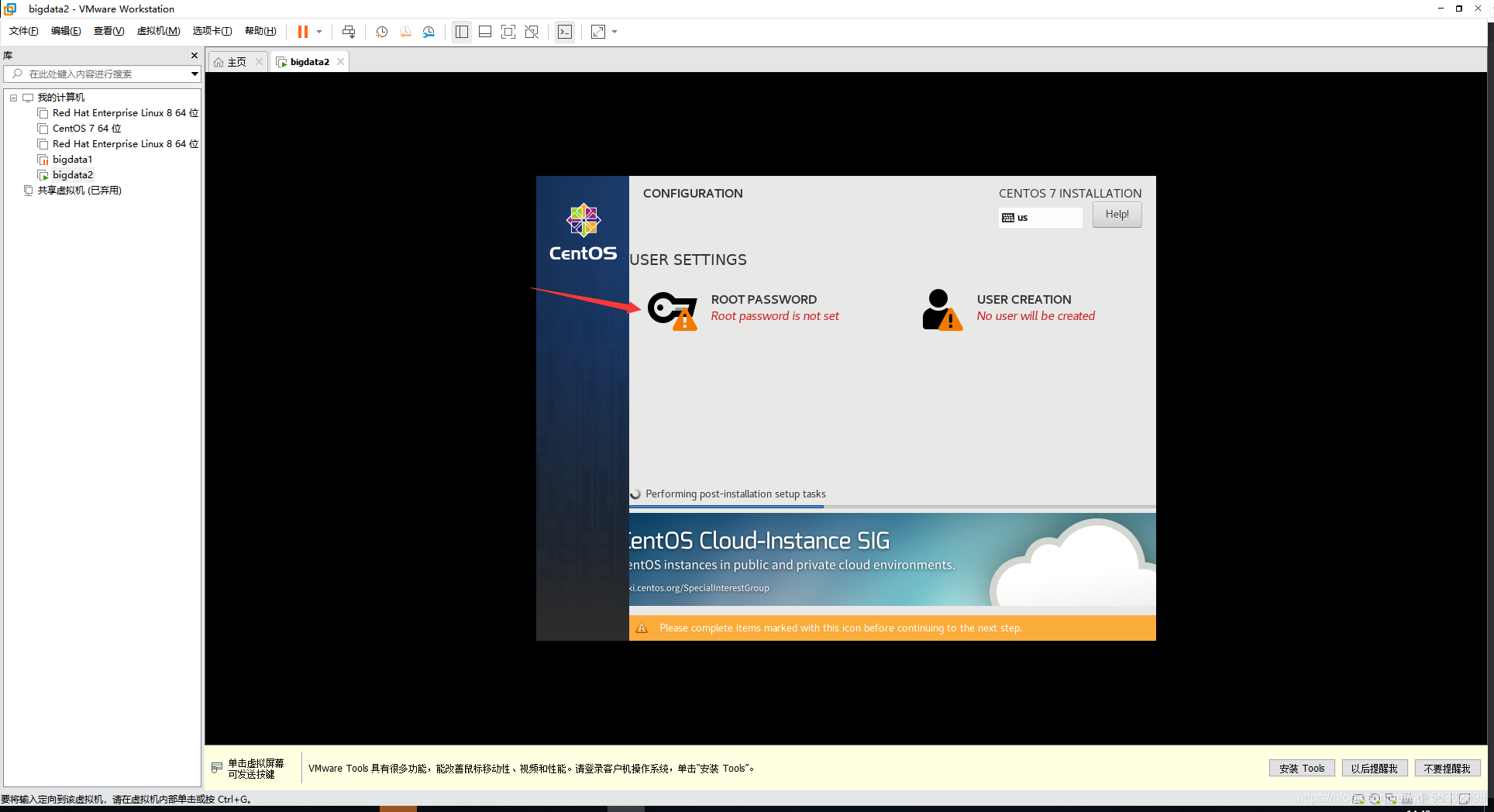Collapse the 我的计算机 tree node

pyautogui.click(x=13, y=98)
